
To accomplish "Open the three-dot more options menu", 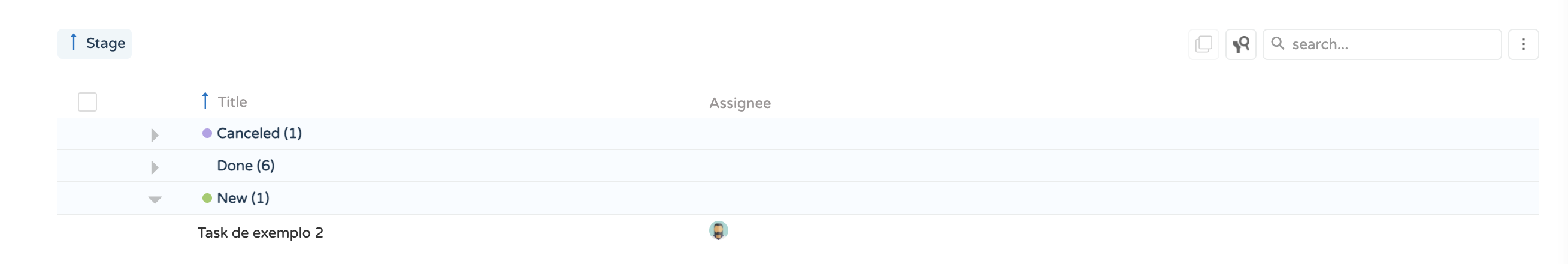I will (x=1522, y=44).
